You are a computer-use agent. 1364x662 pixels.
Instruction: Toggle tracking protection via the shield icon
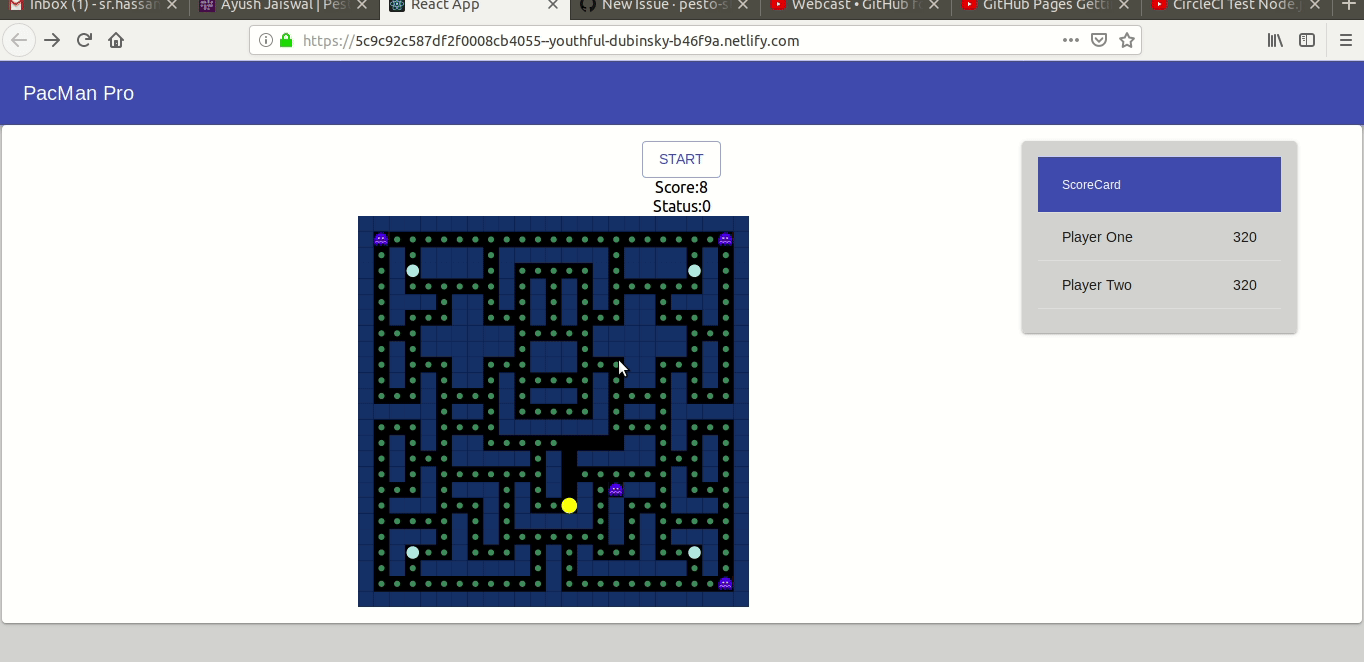1099,40
